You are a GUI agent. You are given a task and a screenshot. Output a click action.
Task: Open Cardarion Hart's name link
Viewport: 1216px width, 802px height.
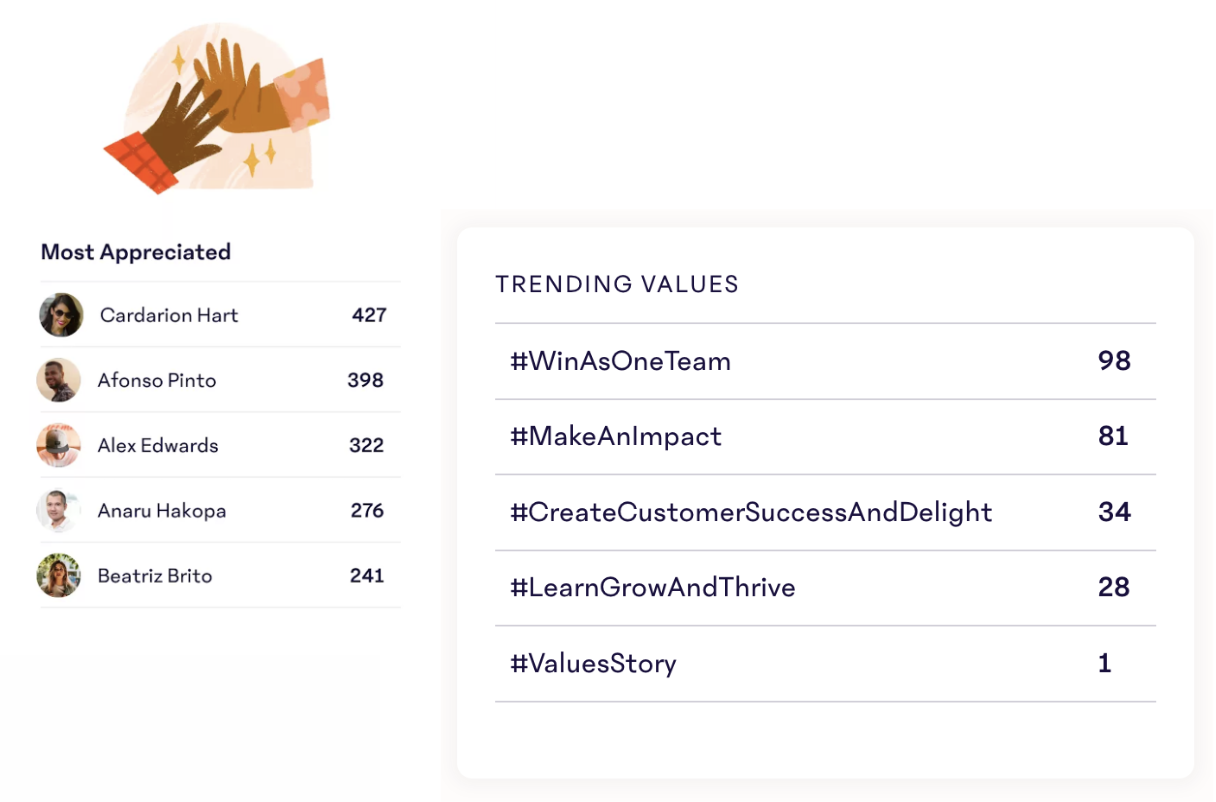point(169,315)
